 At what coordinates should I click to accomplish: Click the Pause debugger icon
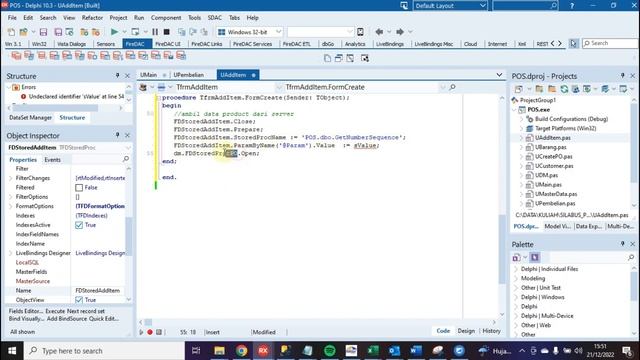(x=155, y=32)
